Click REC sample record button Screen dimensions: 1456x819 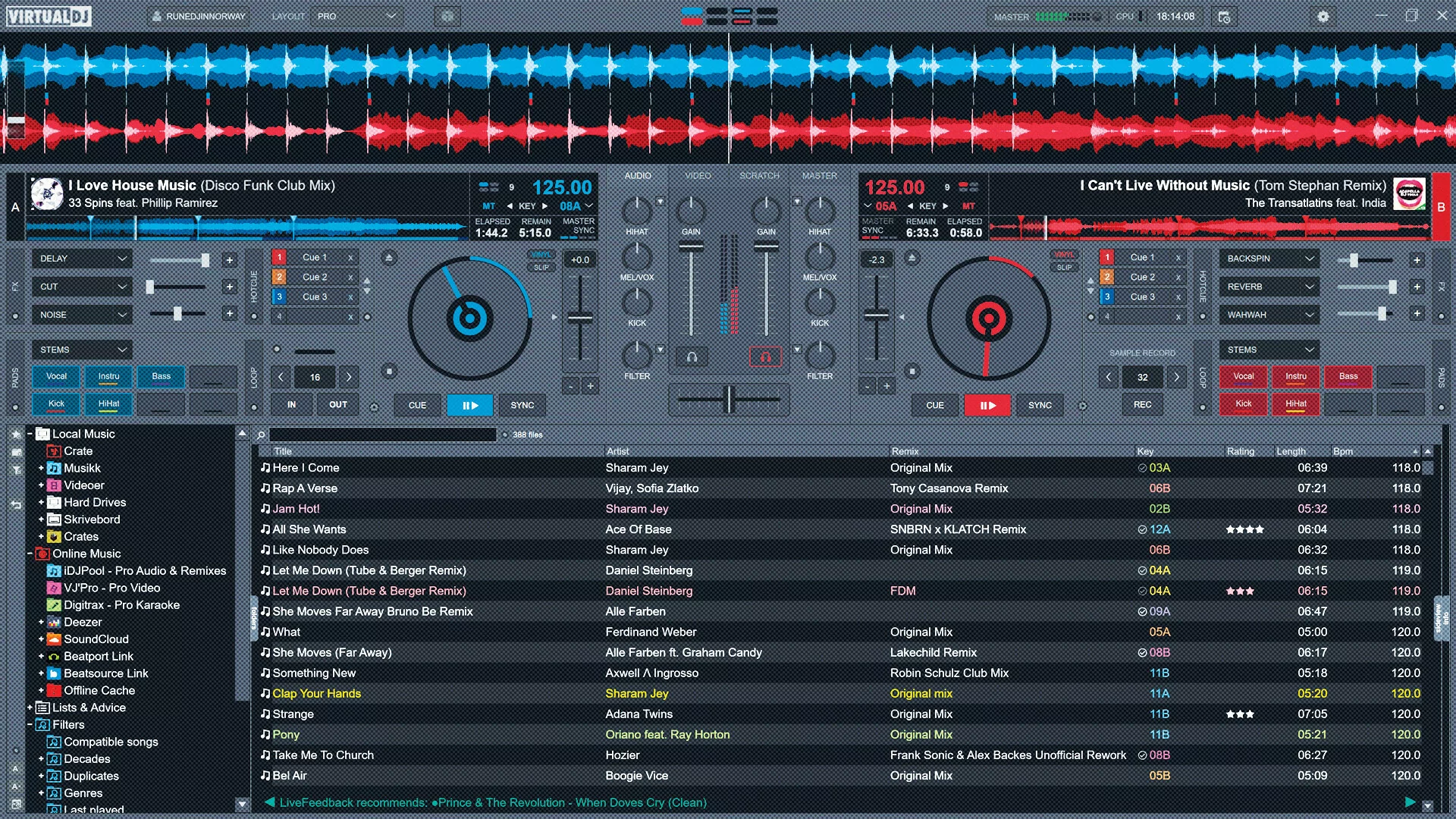pyautogui.click(x=1142, y=405)
